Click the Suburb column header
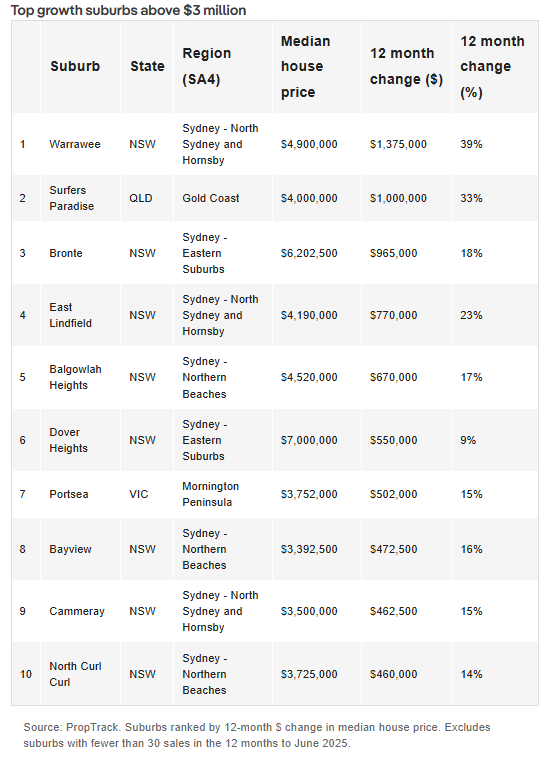This screenshot has width=546, height=760. click(x=75, y=66)
